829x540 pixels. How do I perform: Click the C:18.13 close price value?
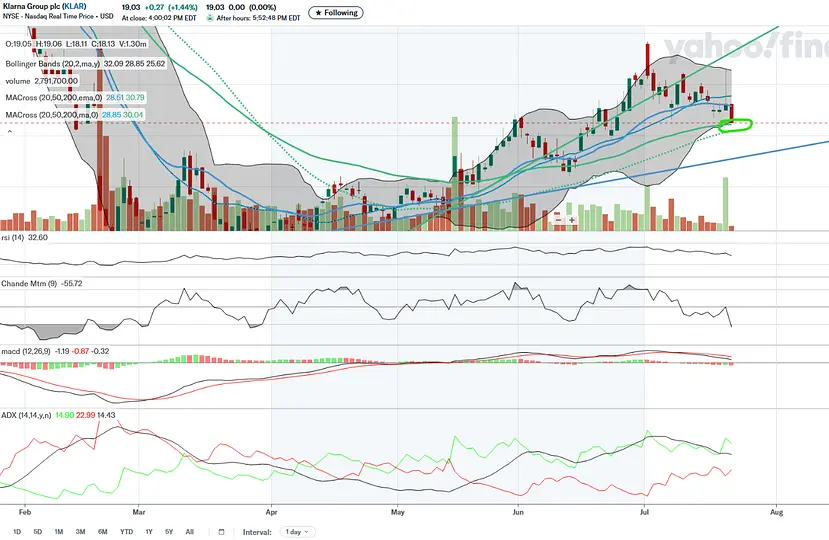pos(103,44)
